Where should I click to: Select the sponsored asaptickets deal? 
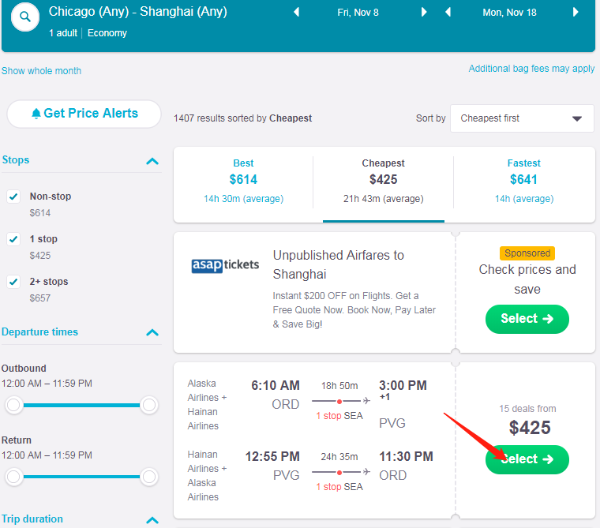coord(527,319)
